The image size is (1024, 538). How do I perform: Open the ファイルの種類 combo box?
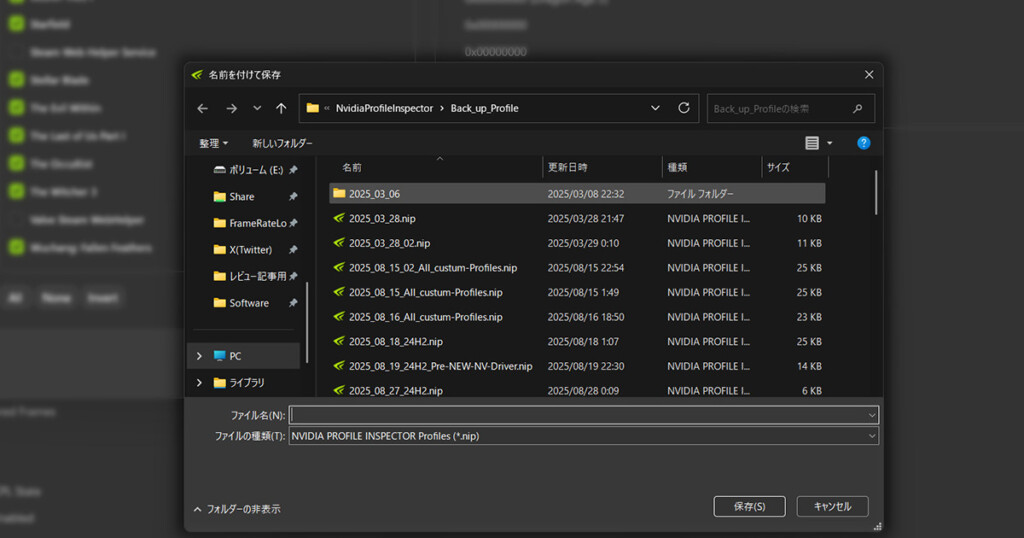(584, 436)
